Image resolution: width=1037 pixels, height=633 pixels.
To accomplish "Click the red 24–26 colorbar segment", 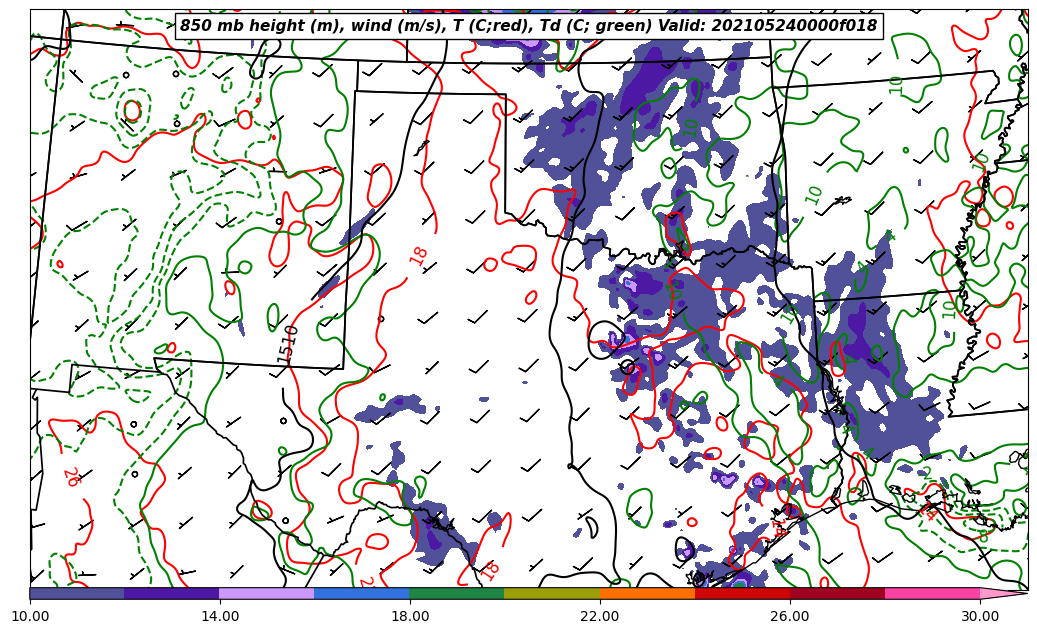I will [742, 593].
